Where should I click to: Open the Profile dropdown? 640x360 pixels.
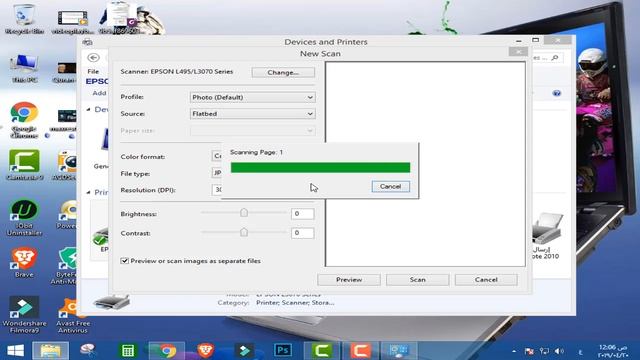(x=253, y=97)
